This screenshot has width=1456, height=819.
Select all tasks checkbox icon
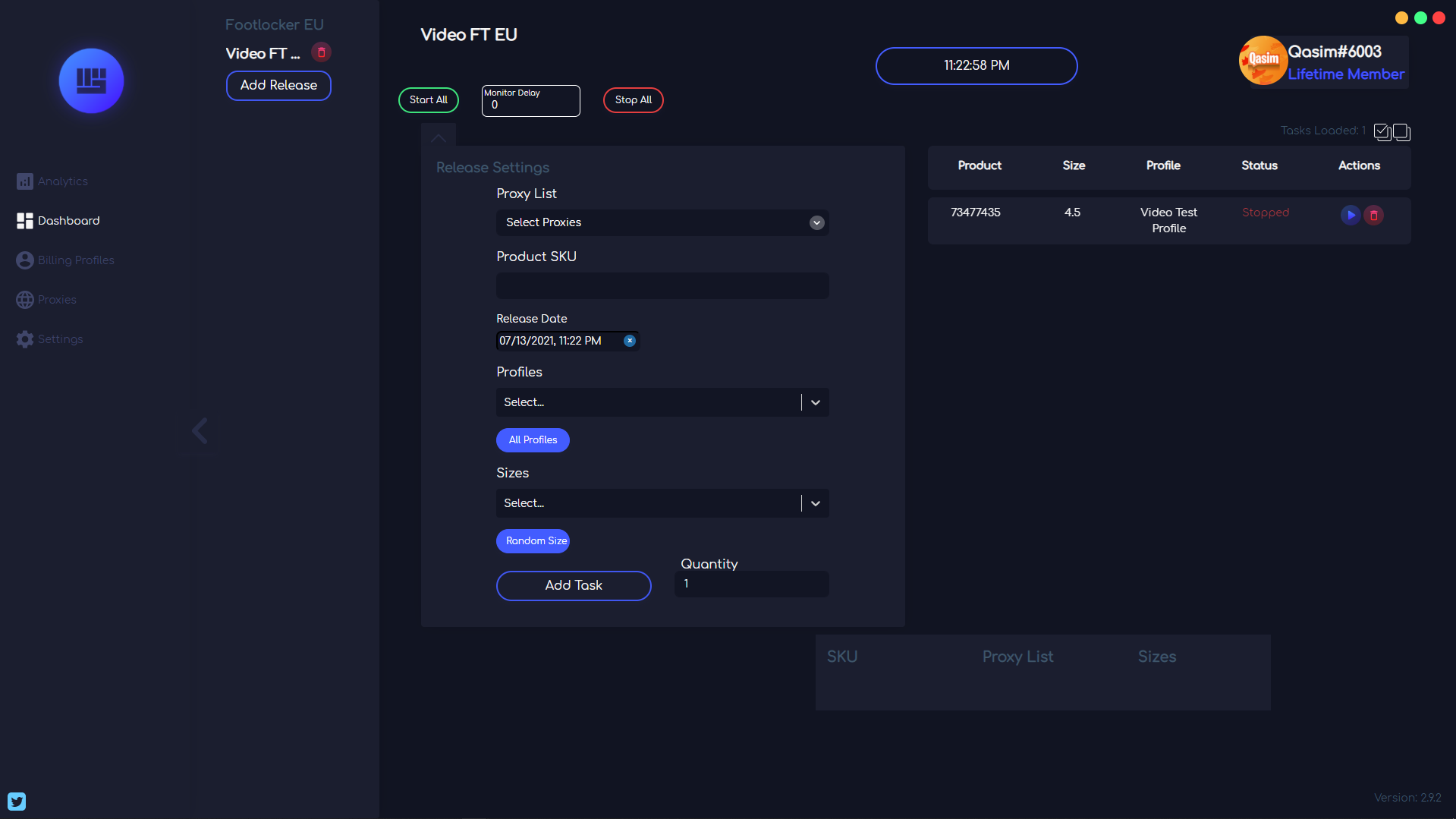(1382, 132)
